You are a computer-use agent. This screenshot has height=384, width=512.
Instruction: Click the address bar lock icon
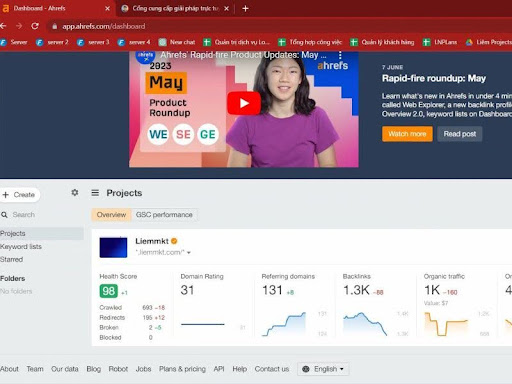55,26
